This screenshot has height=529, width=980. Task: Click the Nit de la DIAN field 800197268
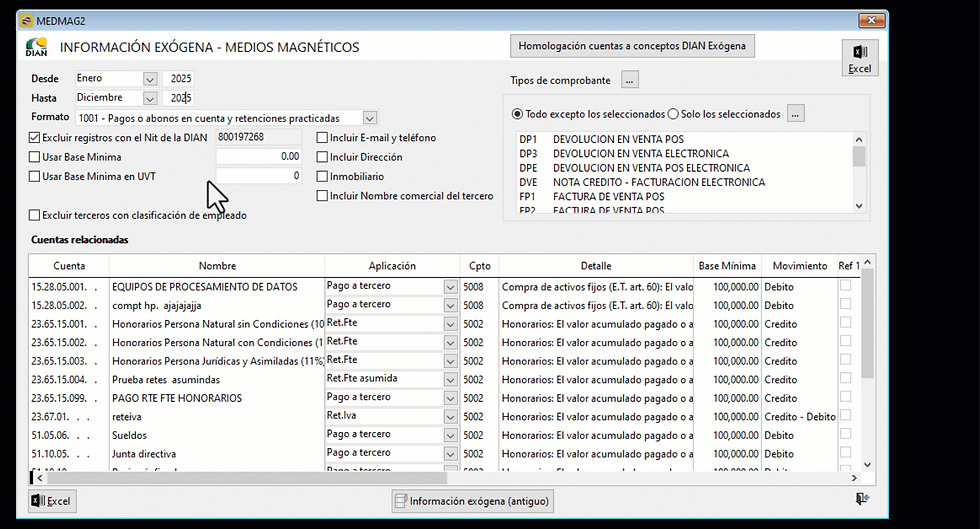tap(259, 137)
